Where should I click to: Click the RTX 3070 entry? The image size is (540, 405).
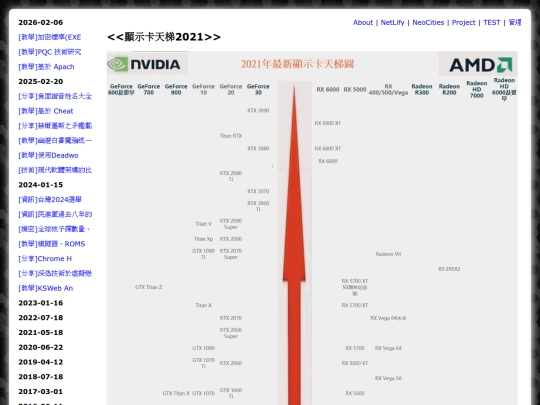coord(258,191)
